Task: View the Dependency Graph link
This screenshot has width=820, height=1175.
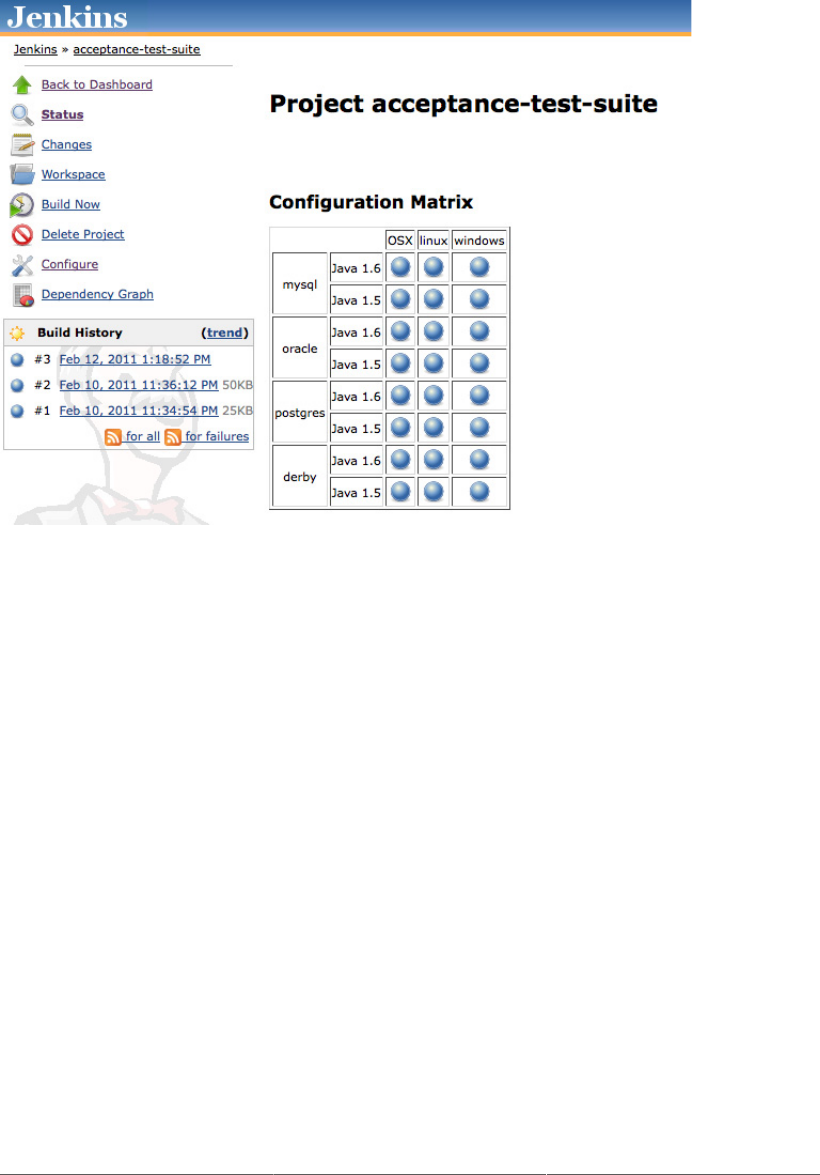Action: coord(97,294)
